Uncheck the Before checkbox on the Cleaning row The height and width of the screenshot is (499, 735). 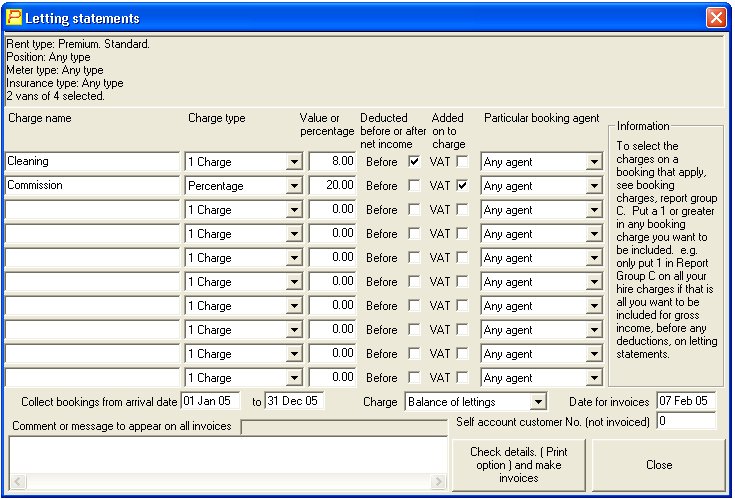[x=414, y=162]
